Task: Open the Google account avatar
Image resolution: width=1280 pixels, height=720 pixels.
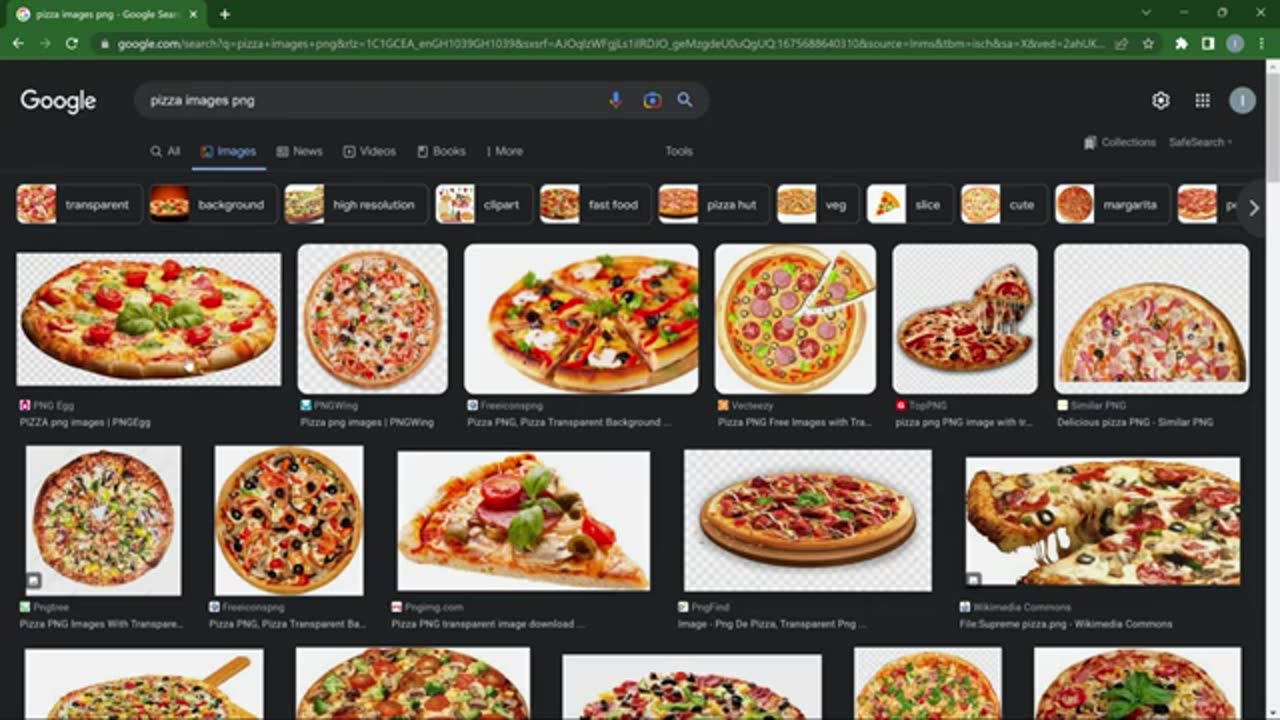Action: pyautogui.click(x=1242, y=100)
